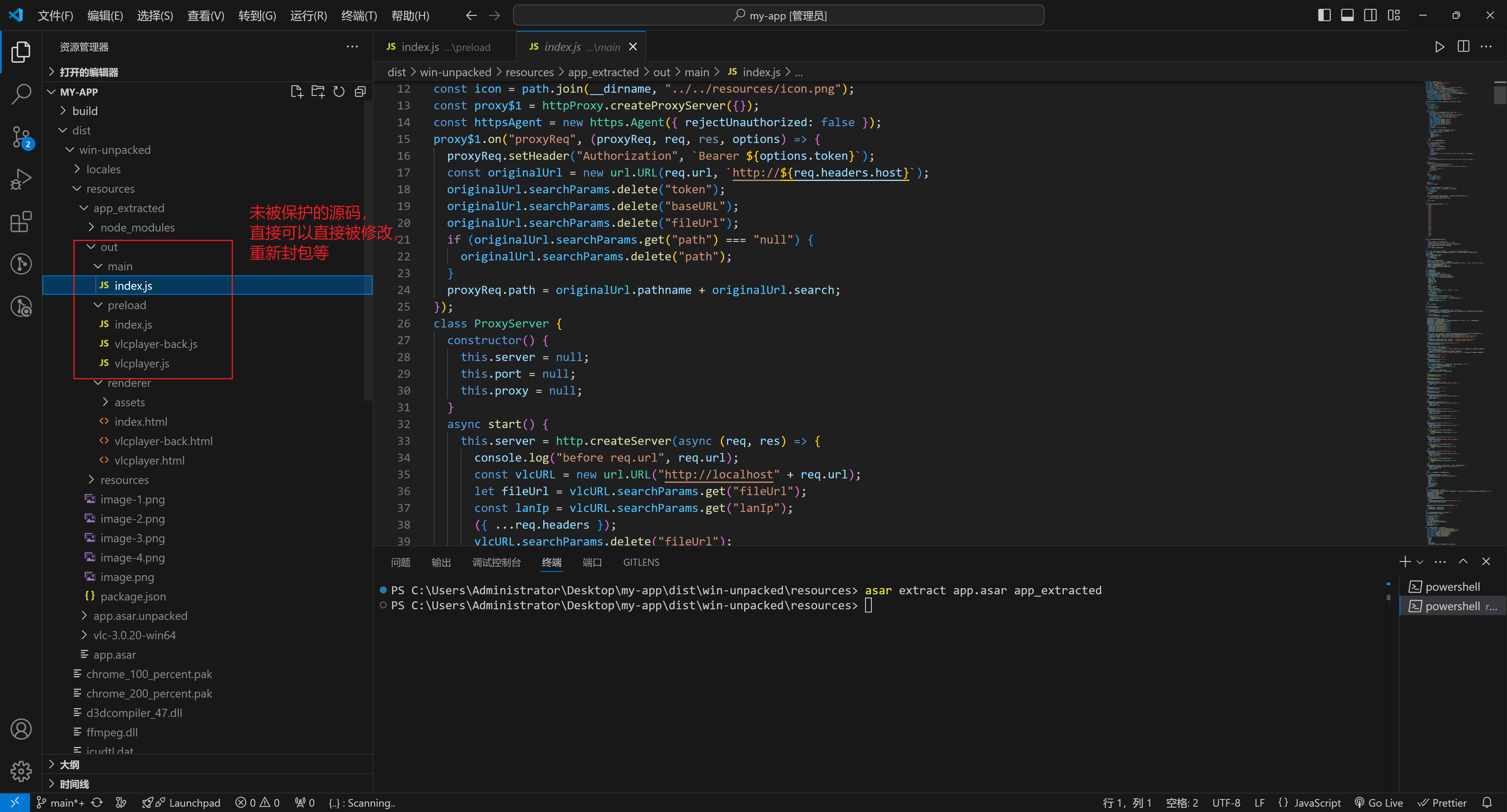Click main*+ git branch in status bar

tap(61, 803)
